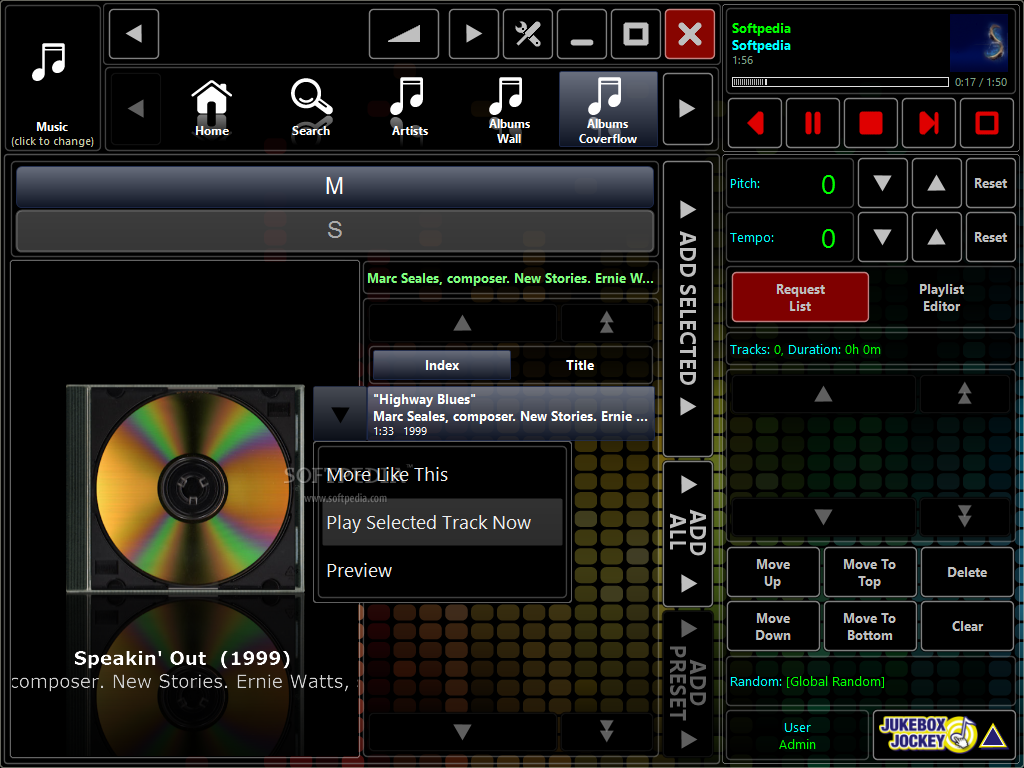Click Move Up button

(773, 573)
